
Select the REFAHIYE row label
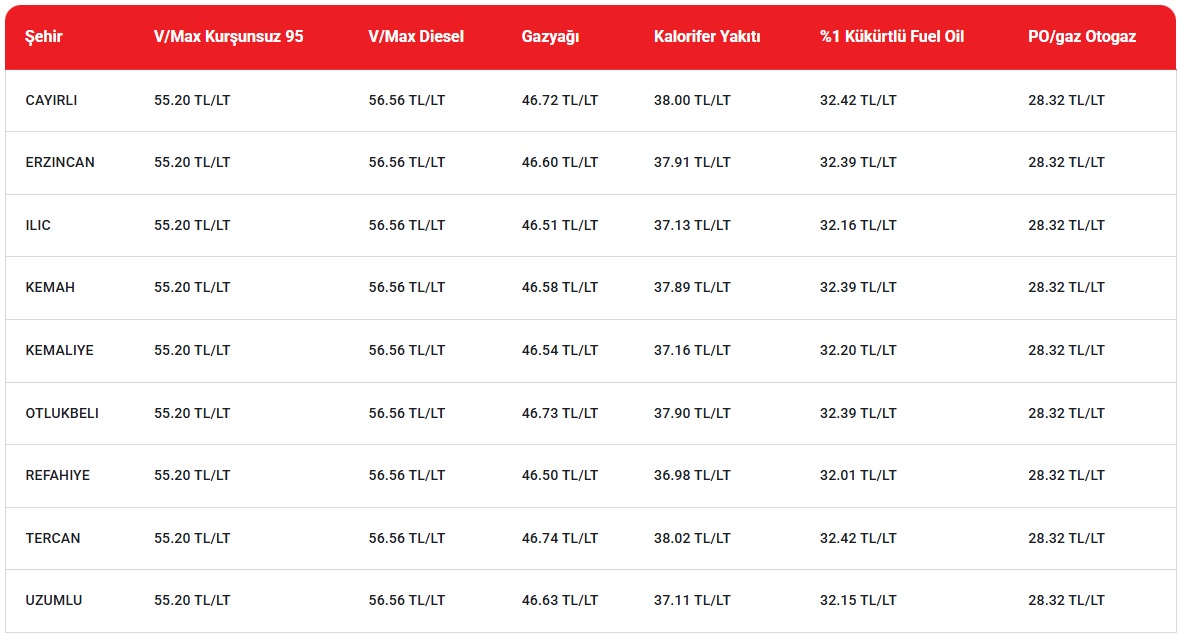[x=57, y=475]
